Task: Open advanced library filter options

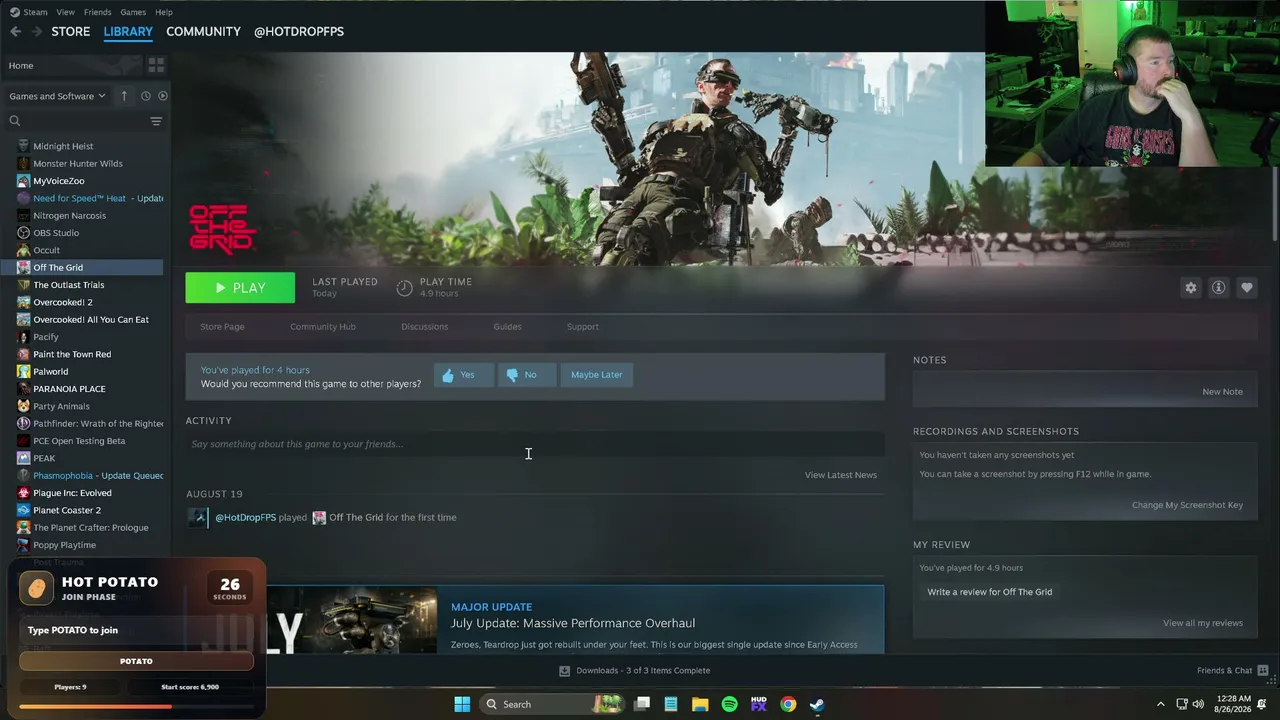Action: 156,121
